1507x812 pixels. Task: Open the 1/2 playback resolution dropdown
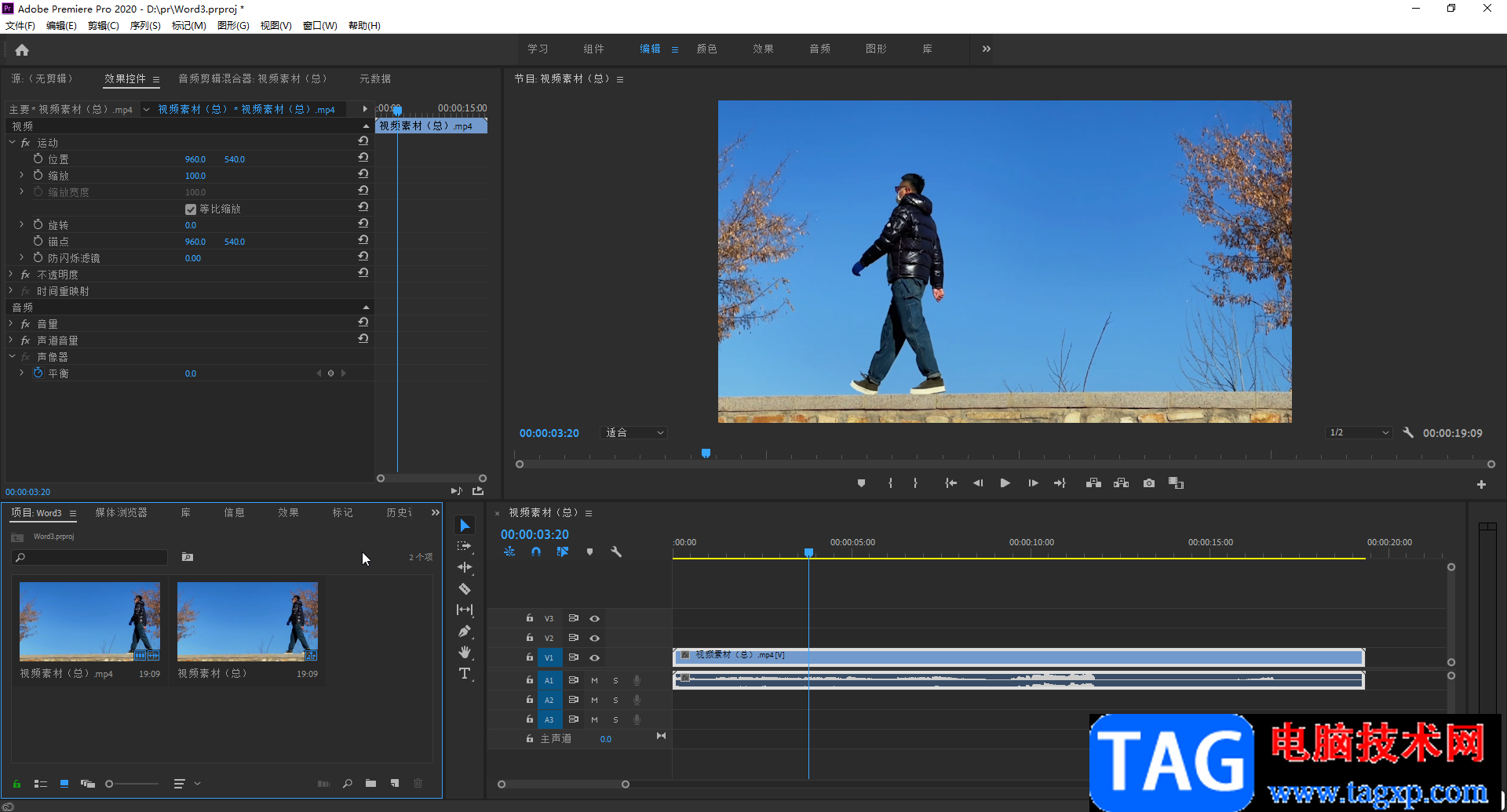coord(1359,433)
